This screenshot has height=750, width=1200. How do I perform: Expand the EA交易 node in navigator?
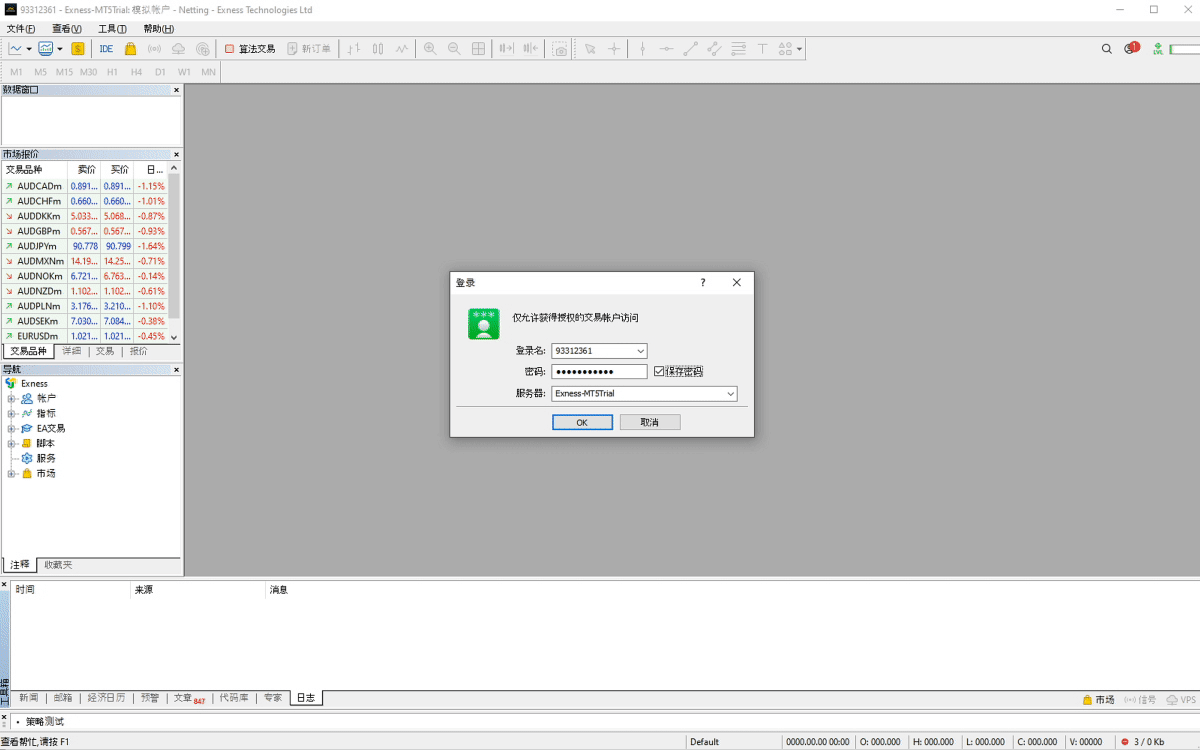point(11,428)
